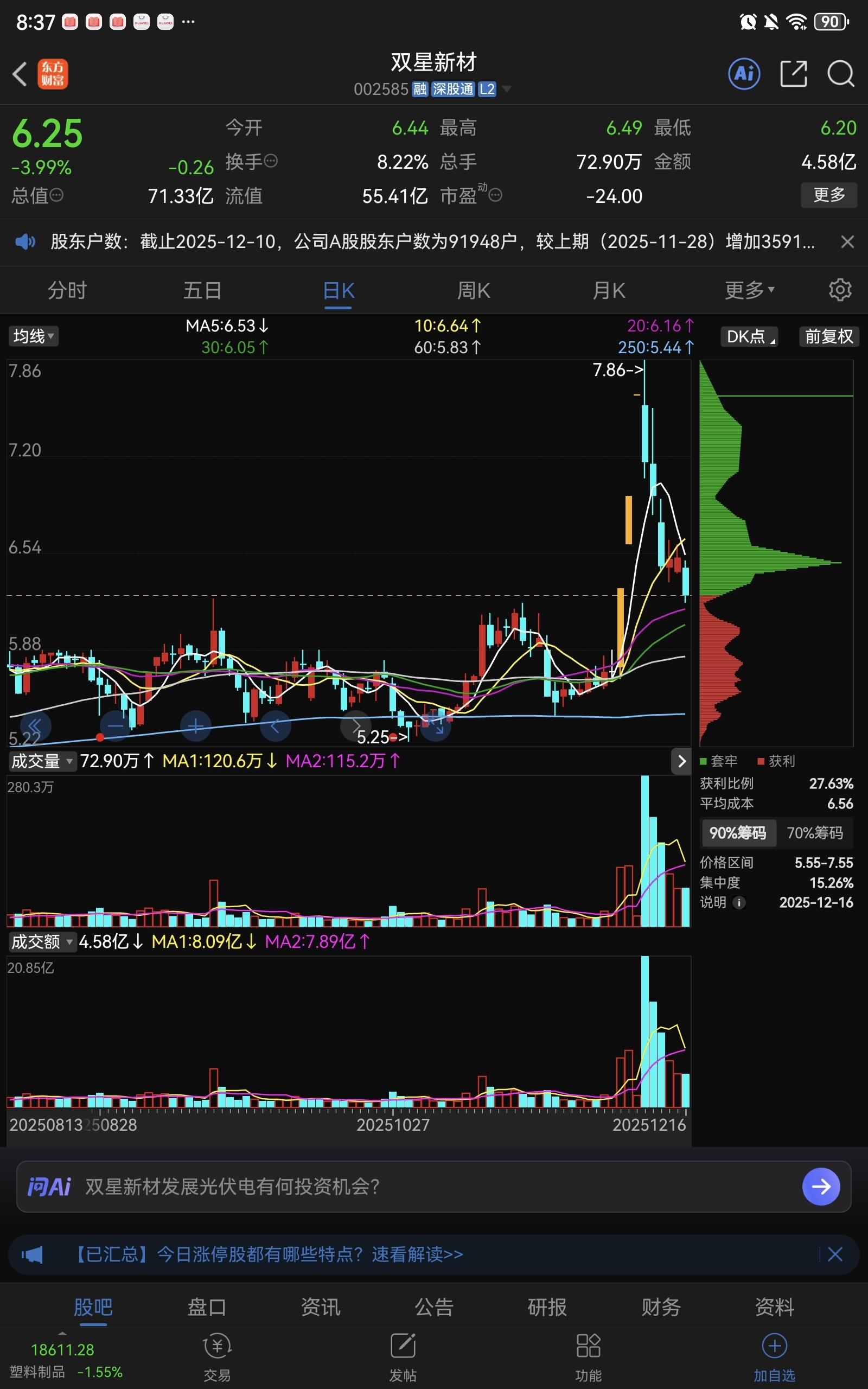Open the 资料 tab
The height and width of the screenshot is (1389, 868).
(775, 1307)
